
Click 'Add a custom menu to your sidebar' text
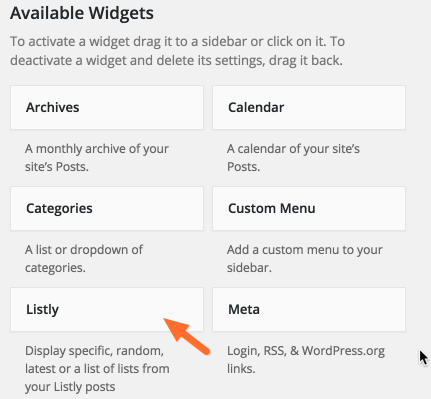305,259
